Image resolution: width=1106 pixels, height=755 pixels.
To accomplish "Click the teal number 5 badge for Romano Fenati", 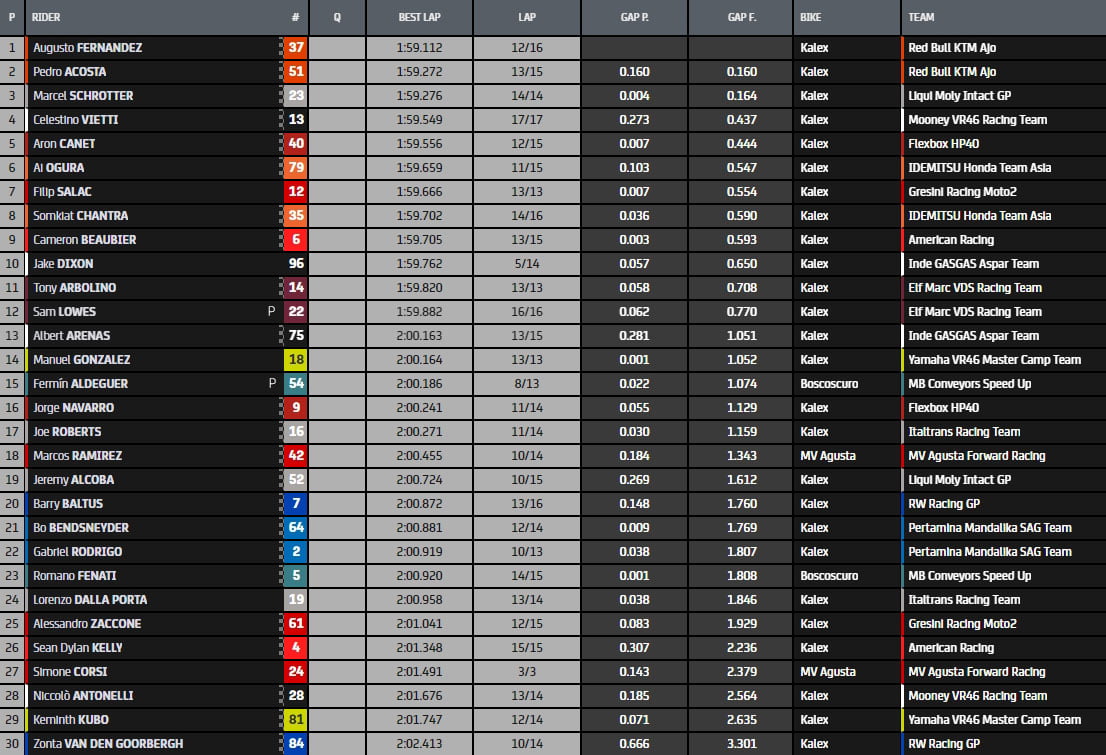I will (x=296, y=575).
